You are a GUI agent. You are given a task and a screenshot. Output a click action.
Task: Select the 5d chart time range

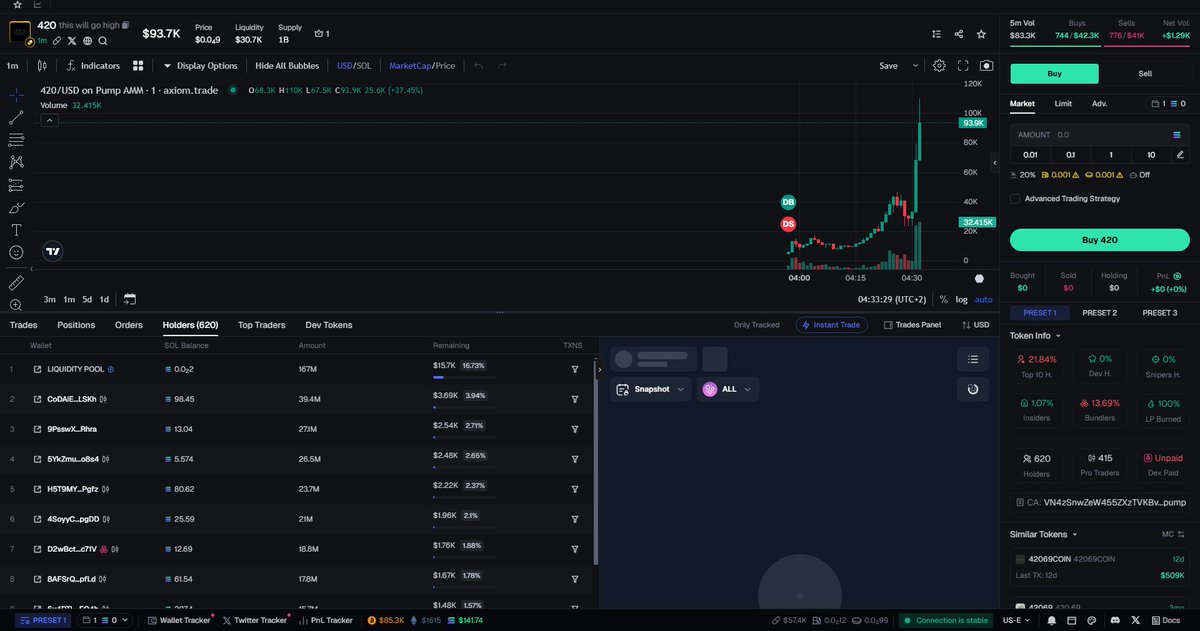[x=87, y=299]
